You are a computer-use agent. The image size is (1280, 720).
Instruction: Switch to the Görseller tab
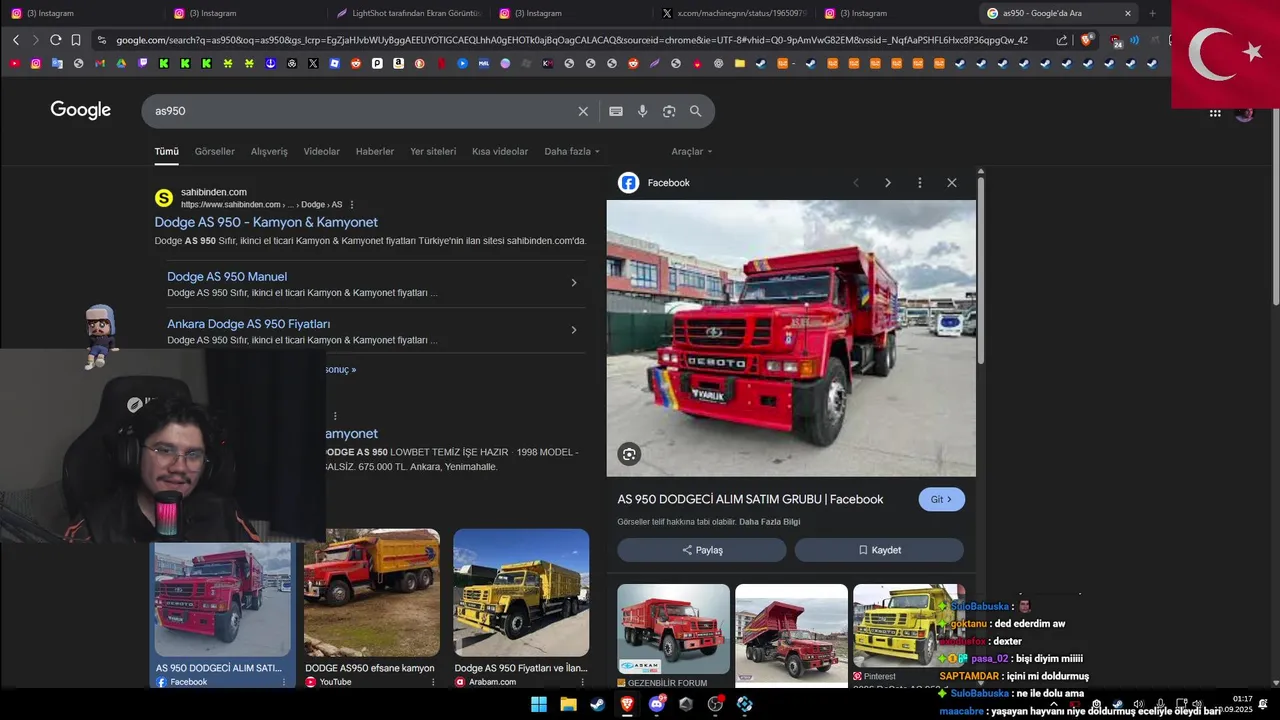tap(215, 152)
